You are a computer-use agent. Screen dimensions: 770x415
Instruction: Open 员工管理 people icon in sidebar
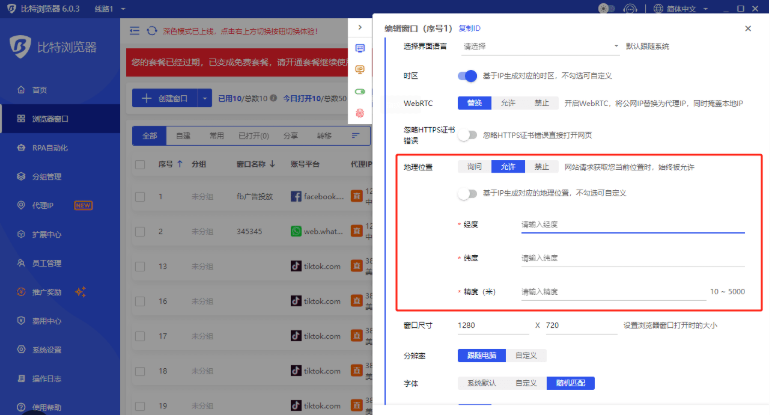click(x=21, y=263)
